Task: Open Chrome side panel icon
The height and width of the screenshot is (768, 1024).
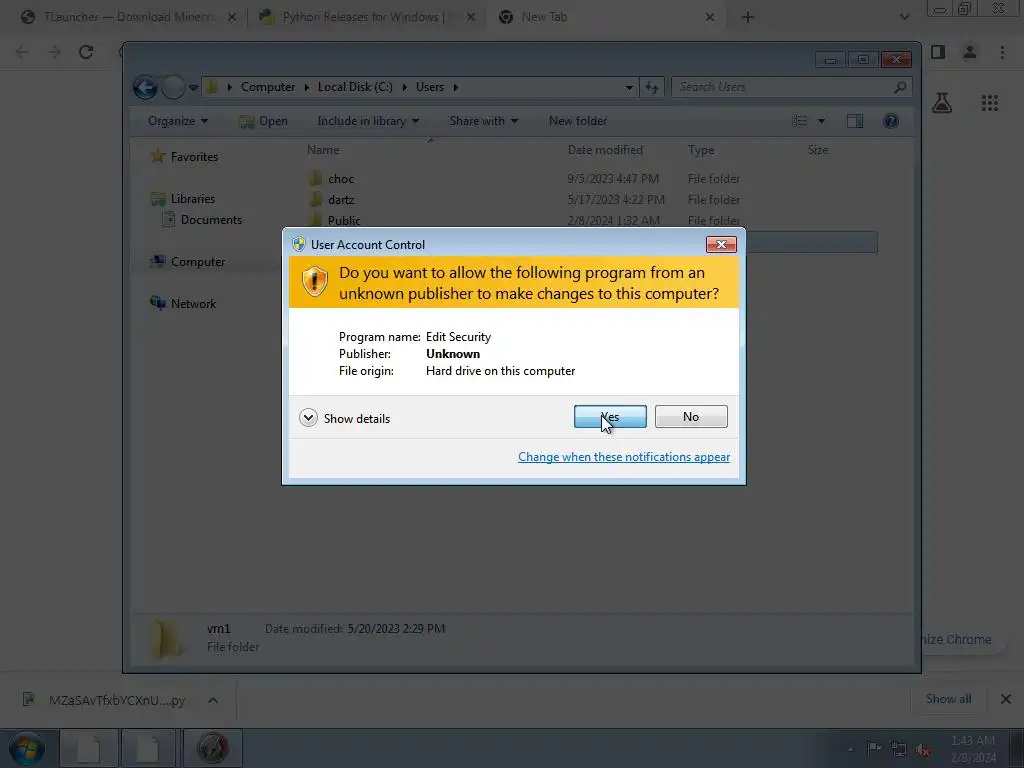Action: pyautogui.click(x=938, y=52)
